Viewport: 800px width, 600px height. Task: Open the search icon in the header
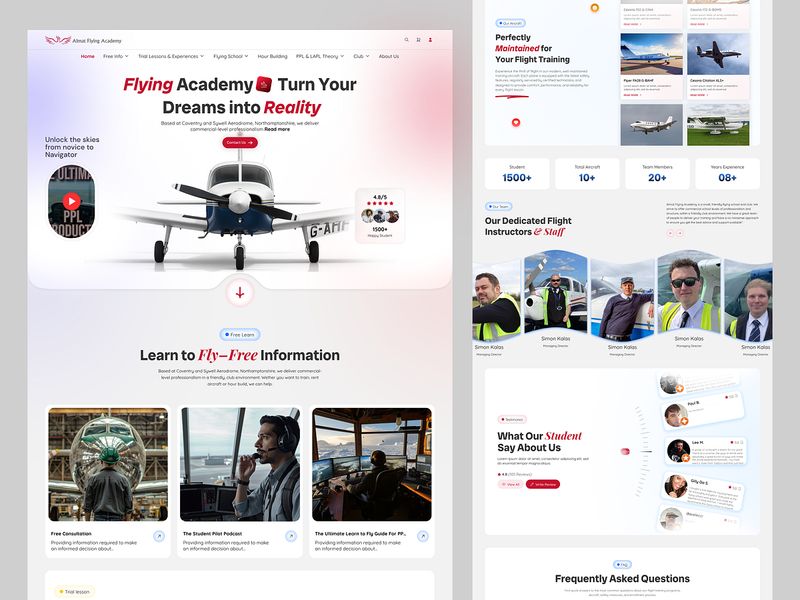pyautogui.click(x=407, y=40)
